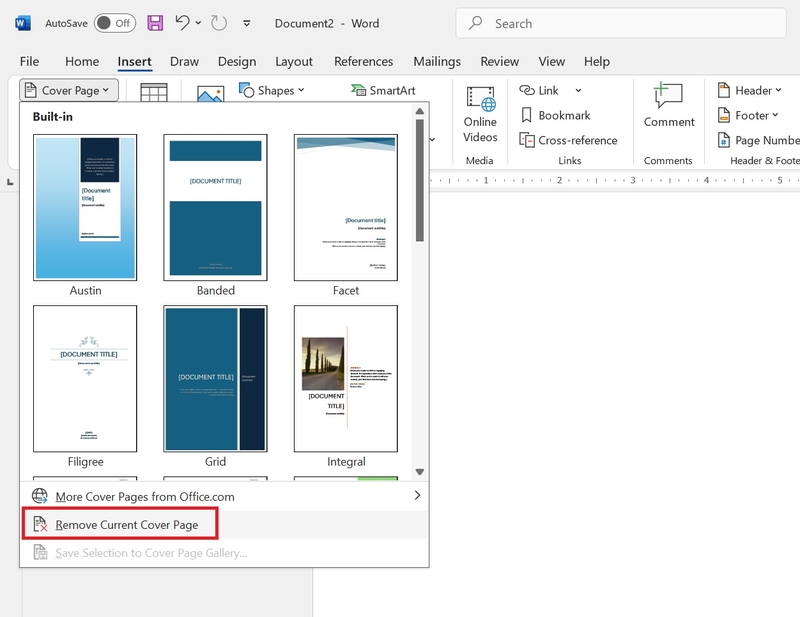Open Online Videos

tap(480, 114)
